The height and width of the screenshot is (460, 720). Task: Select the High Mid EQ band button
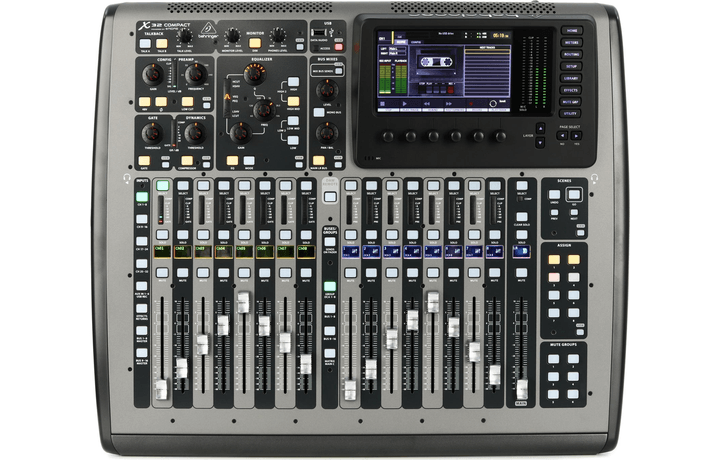click(x=293, y=101)
